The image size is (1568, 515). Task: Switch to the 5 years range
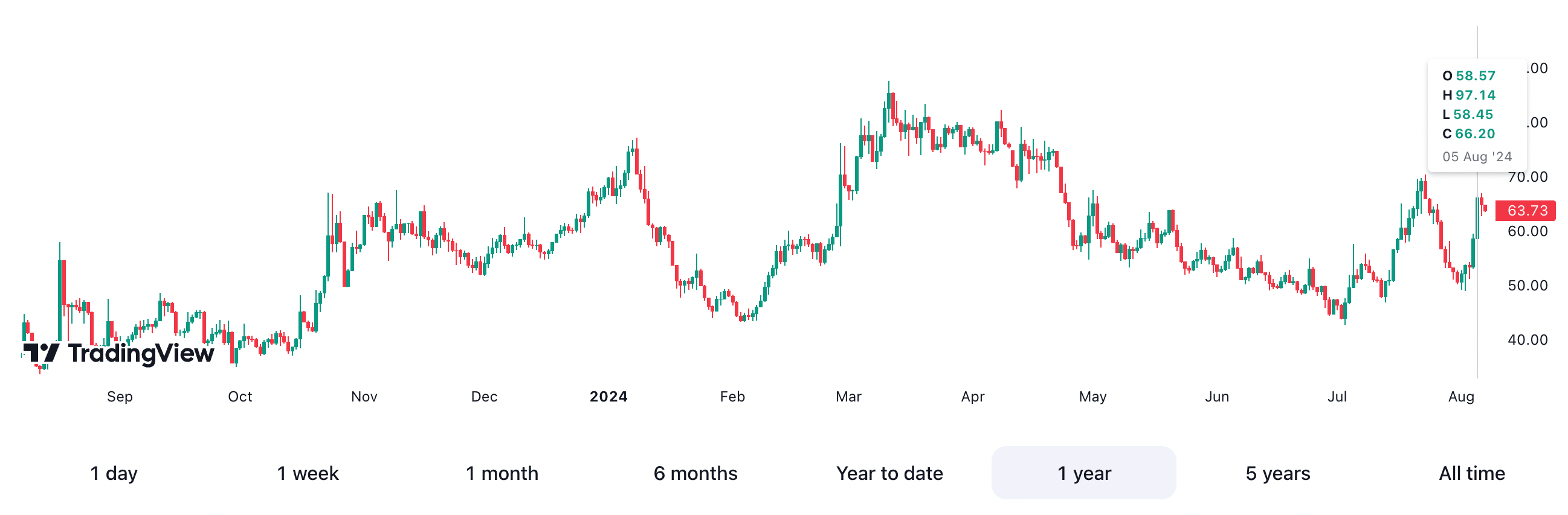click(x=1277, y=473)
